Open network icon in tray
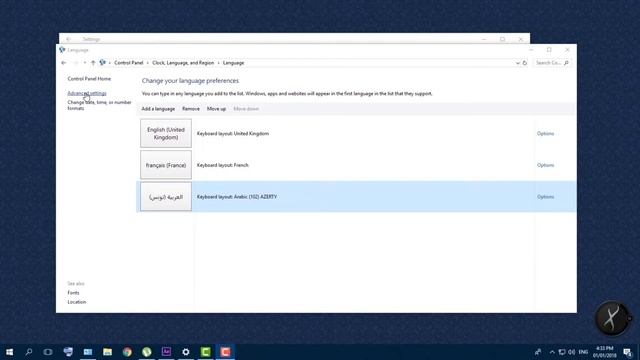The image size is (640, 360). click(x=562, y=352)
